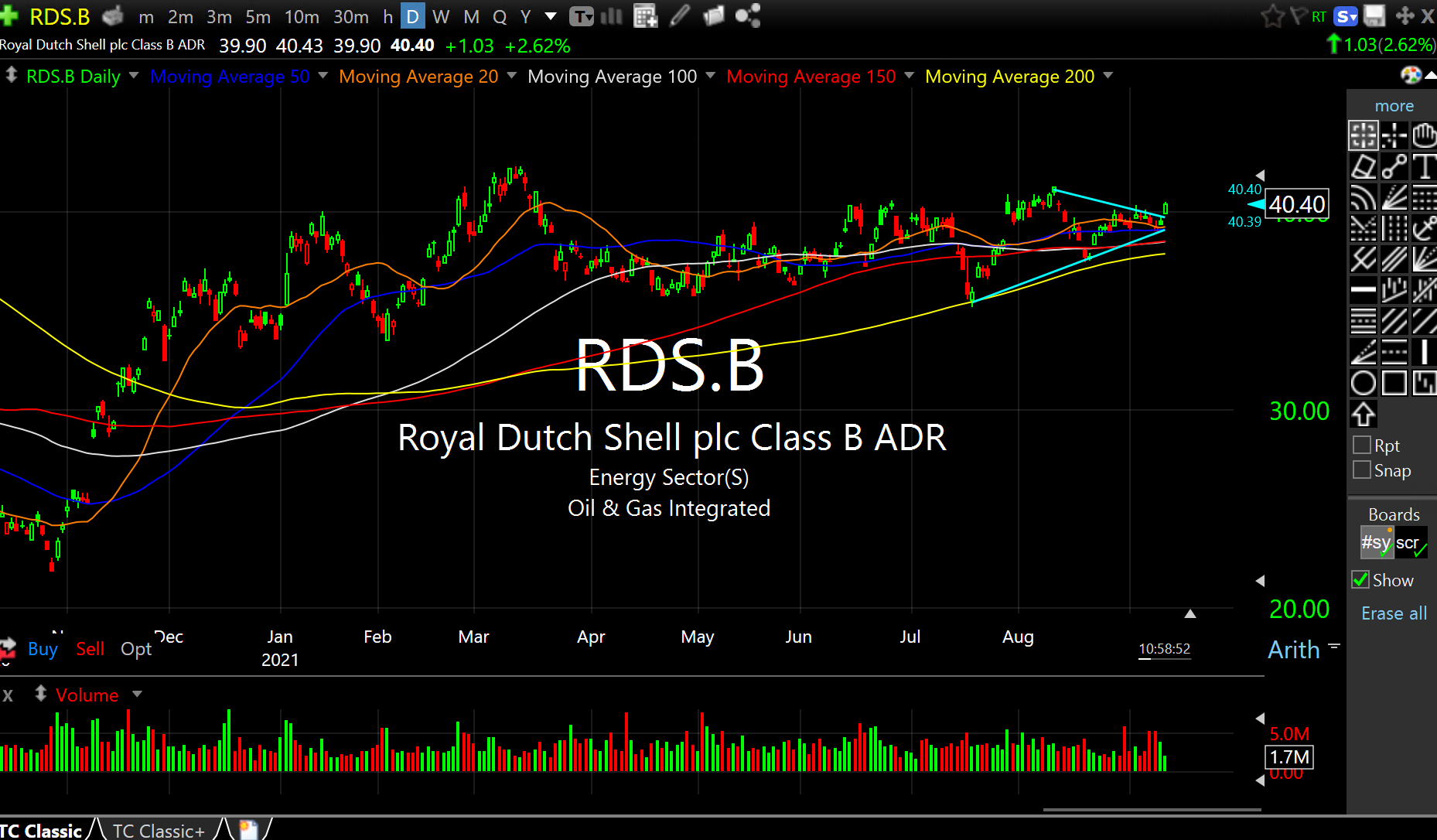
Task: Switch to the TC Classic+ tab
Action: [159, 830]
